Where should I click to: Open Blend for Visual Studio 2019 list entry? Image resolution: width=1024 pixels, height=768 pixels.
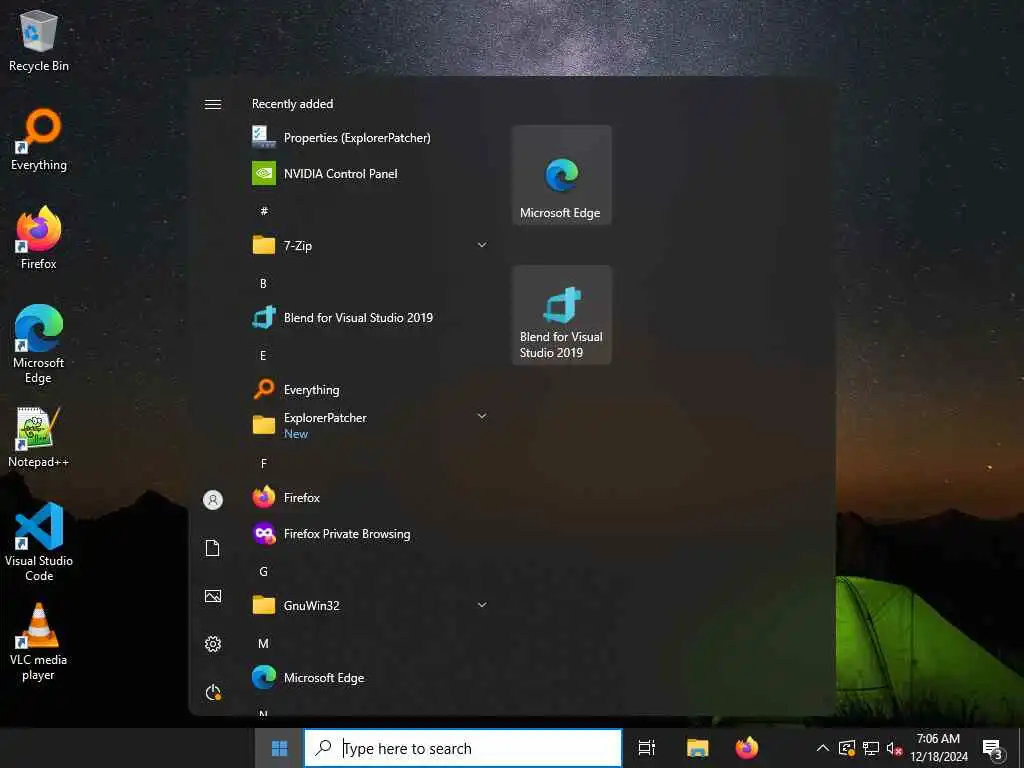[x=371, y=318]
